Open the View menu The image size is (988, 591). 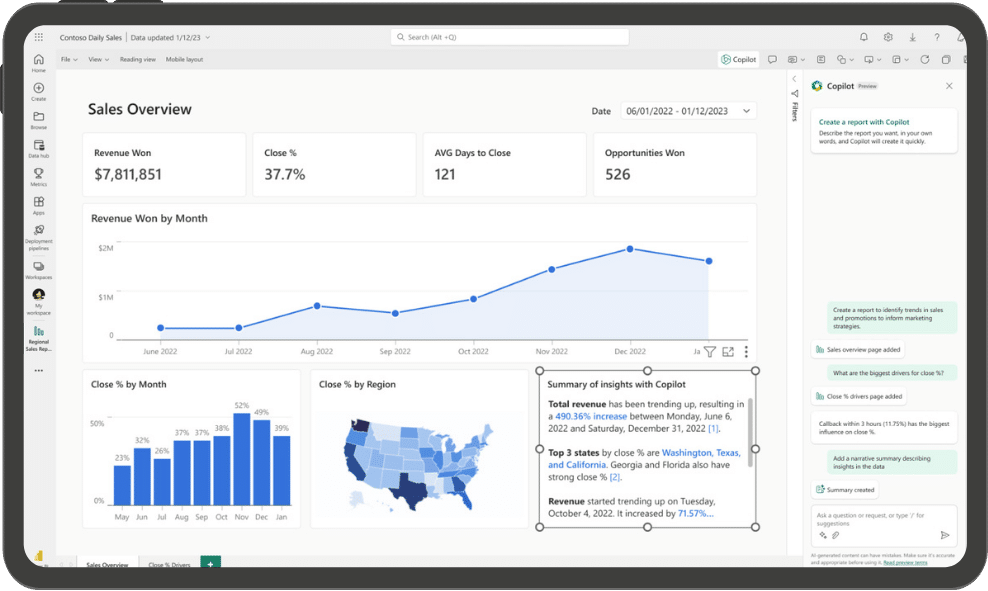tap(98, 59)
